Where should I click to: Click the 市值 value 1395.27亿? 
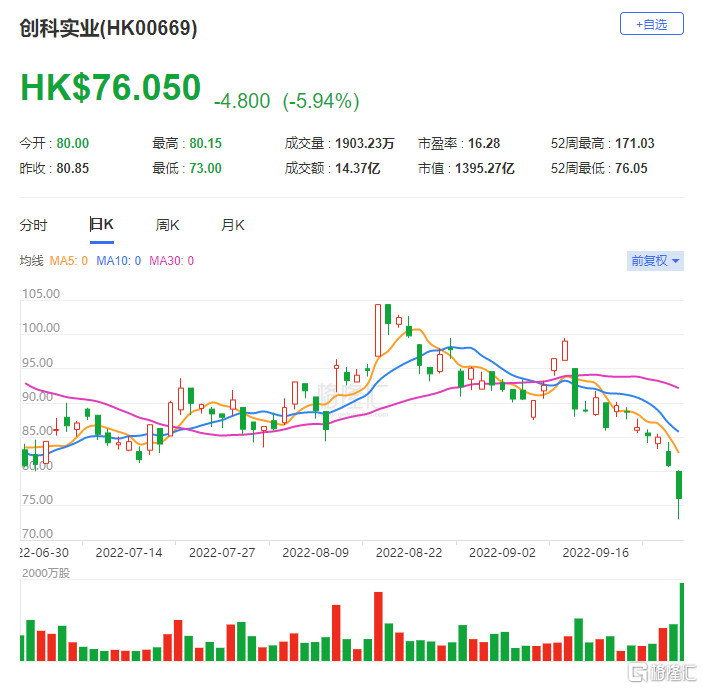click(x=485, y=169)
